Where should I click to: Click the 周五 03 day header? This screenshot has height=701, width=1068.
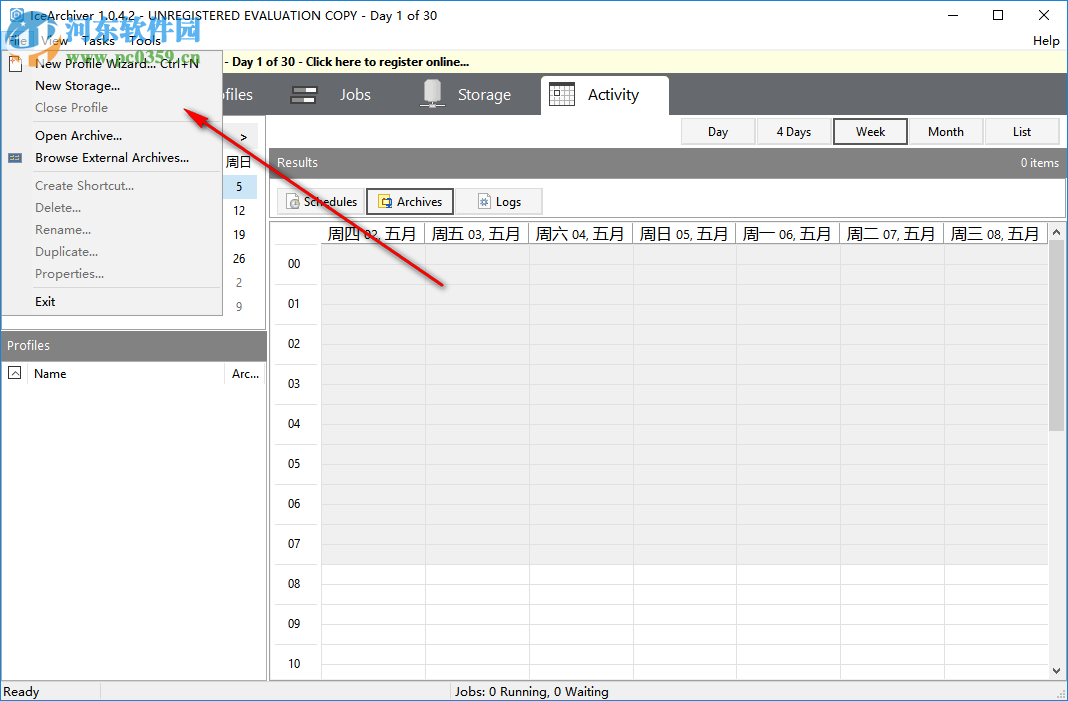pyautogui.click(x=477, y=234)
